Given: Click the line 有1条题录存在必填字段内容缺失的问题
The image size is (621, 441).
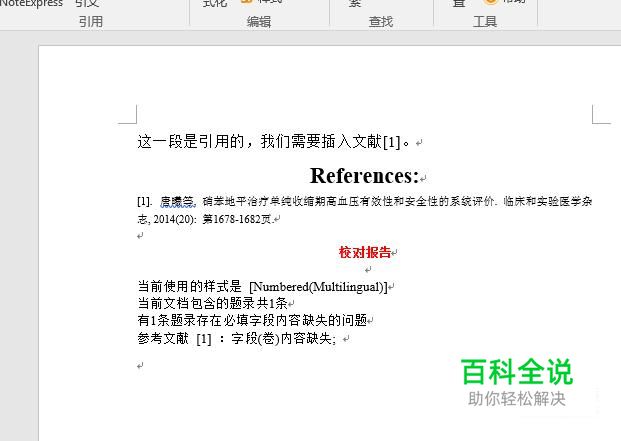Looking at the screenshot, I should [x=252, y=320].
